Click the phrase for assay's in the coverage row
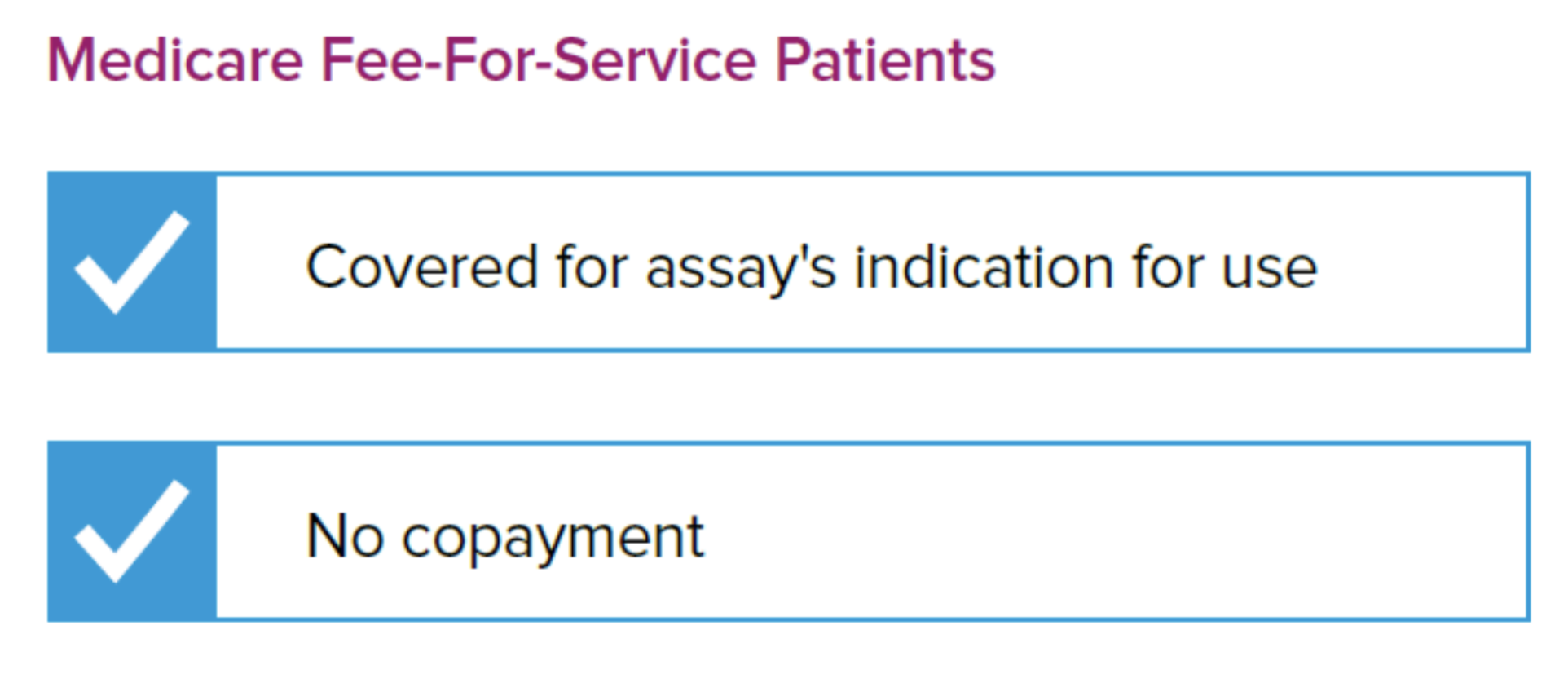 point(696,269)
